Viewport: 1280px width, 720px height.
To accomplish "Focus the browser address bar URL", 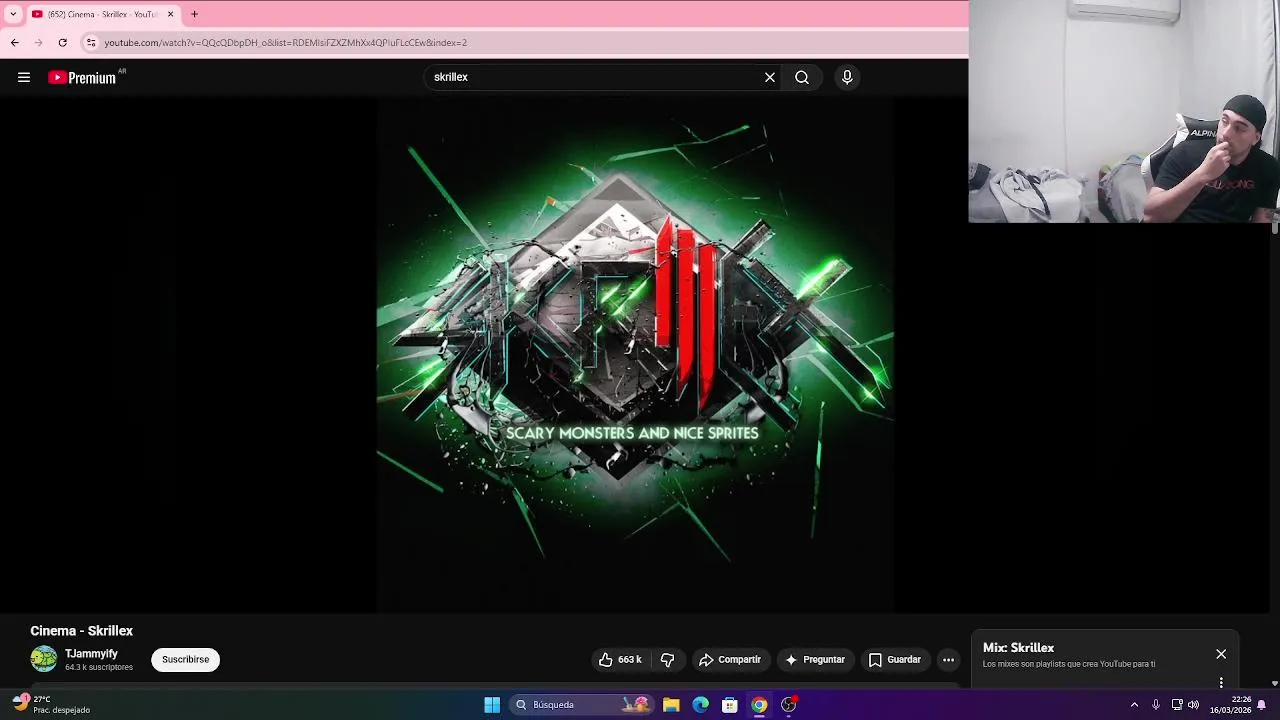I will click(x=286, y=43).
